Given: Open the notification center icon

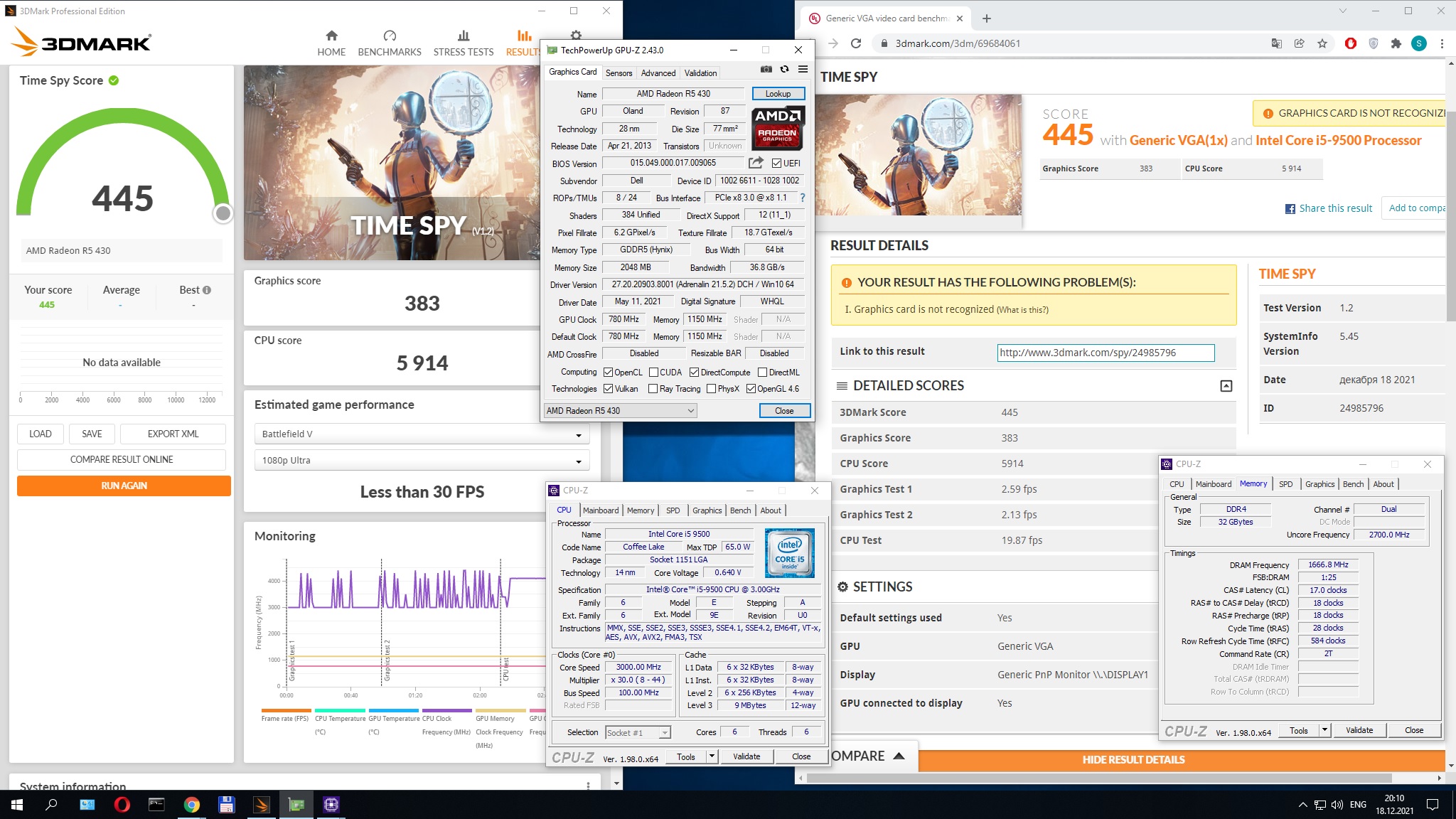Looking at the screenshot, I should pyautogui.click(x=1433, y=805).
